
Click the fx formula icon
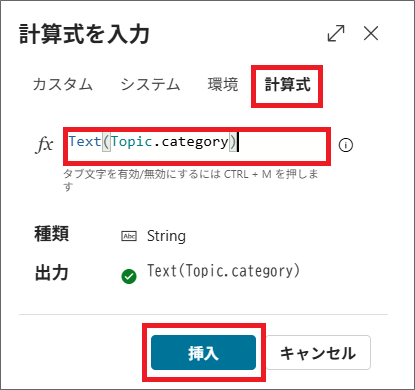44,145
